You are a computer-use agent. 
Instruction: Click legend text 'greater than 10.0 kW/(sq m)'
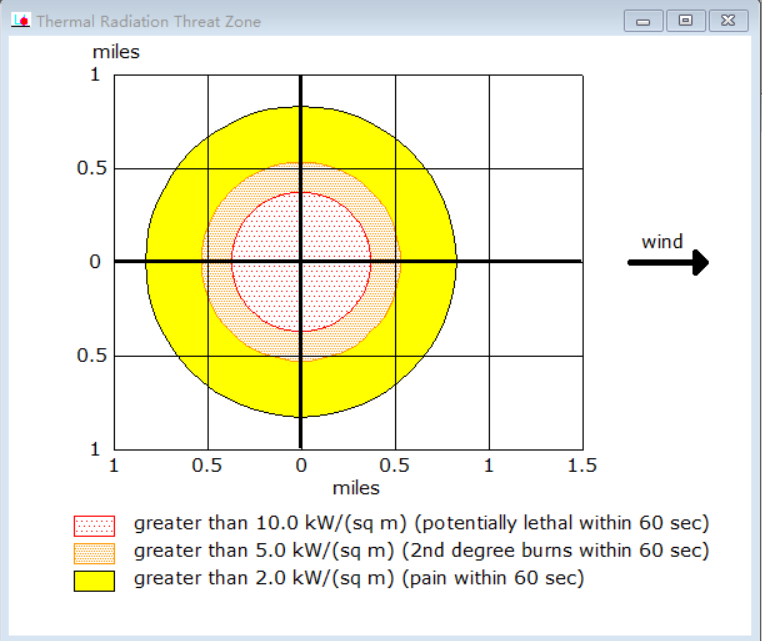pyautogui.click(x=270, y=523)
